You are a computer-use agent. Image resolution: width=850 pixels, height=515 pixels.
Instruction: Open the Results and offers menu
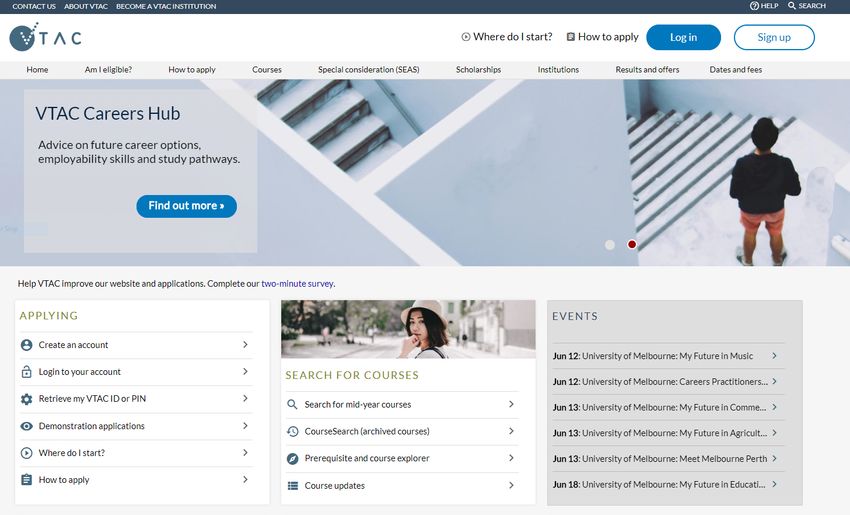tap(647, 69)
